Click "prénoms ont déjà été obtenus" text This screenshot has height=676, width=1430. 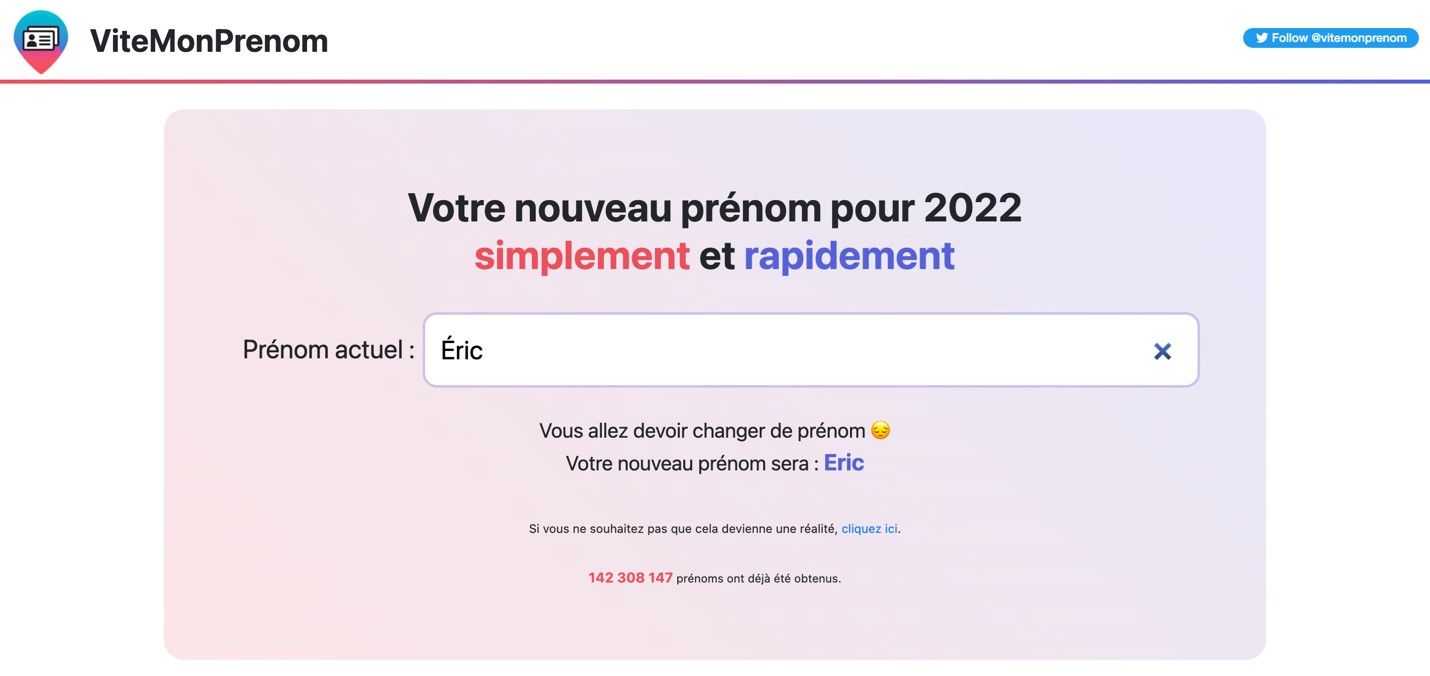pos(758,579)
